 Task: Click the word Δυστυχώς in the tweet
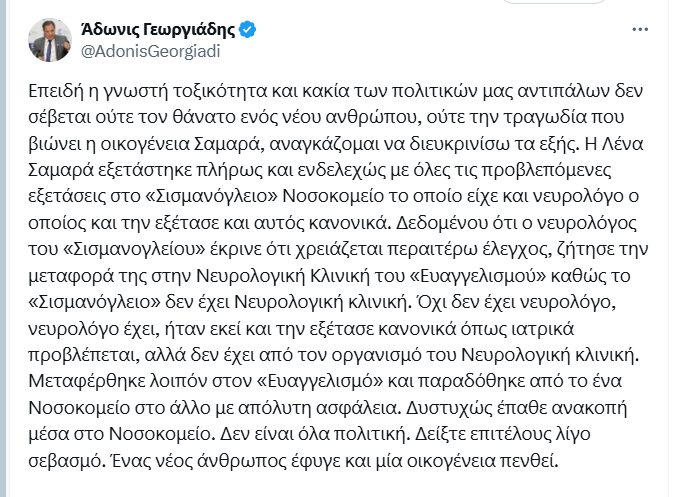pos(449,408)
